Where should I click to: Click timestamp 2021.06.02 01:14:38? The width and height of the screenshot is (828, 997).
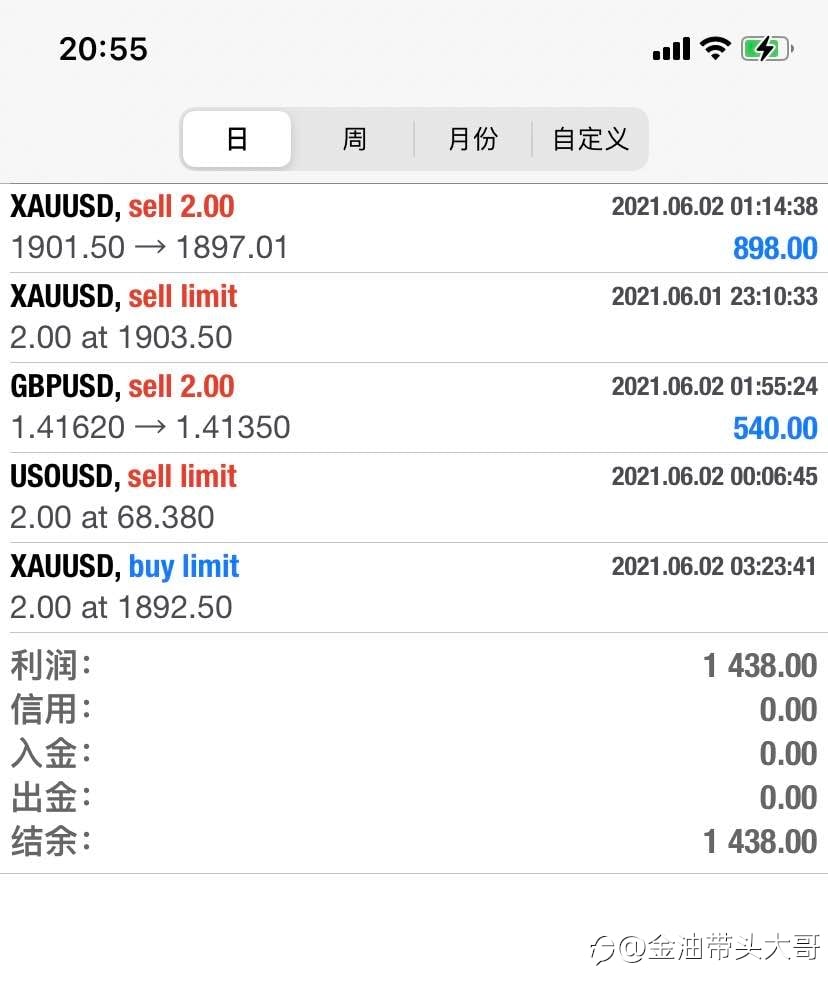(x=715, y=207)
